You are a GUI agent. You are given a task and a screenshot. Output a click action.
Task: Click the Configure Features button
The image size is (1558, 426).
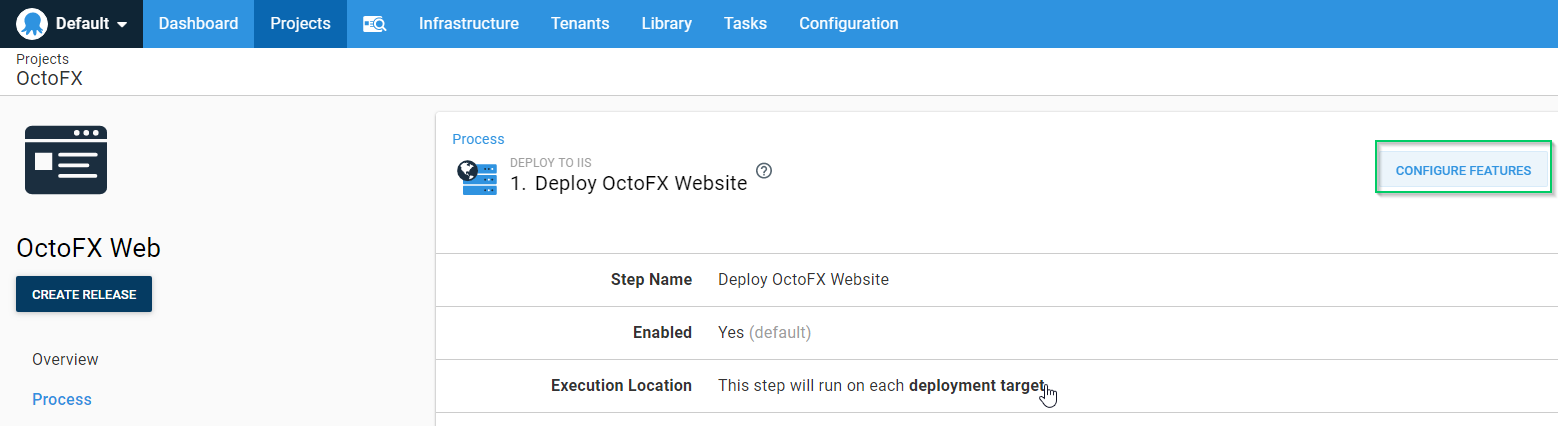(x=1462, y=171)
